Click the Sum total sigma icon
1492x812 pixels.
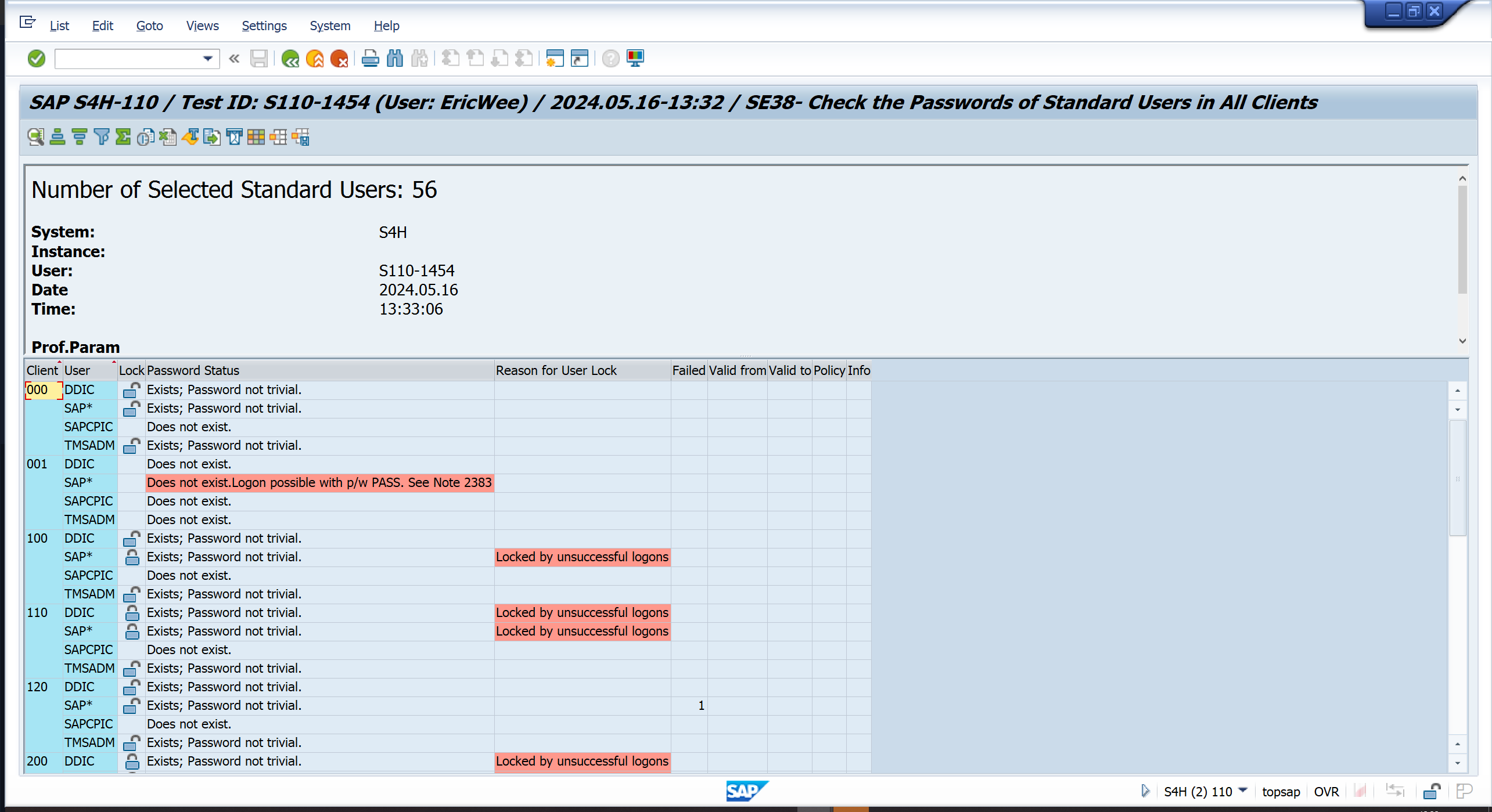click(x=123, y=138)
